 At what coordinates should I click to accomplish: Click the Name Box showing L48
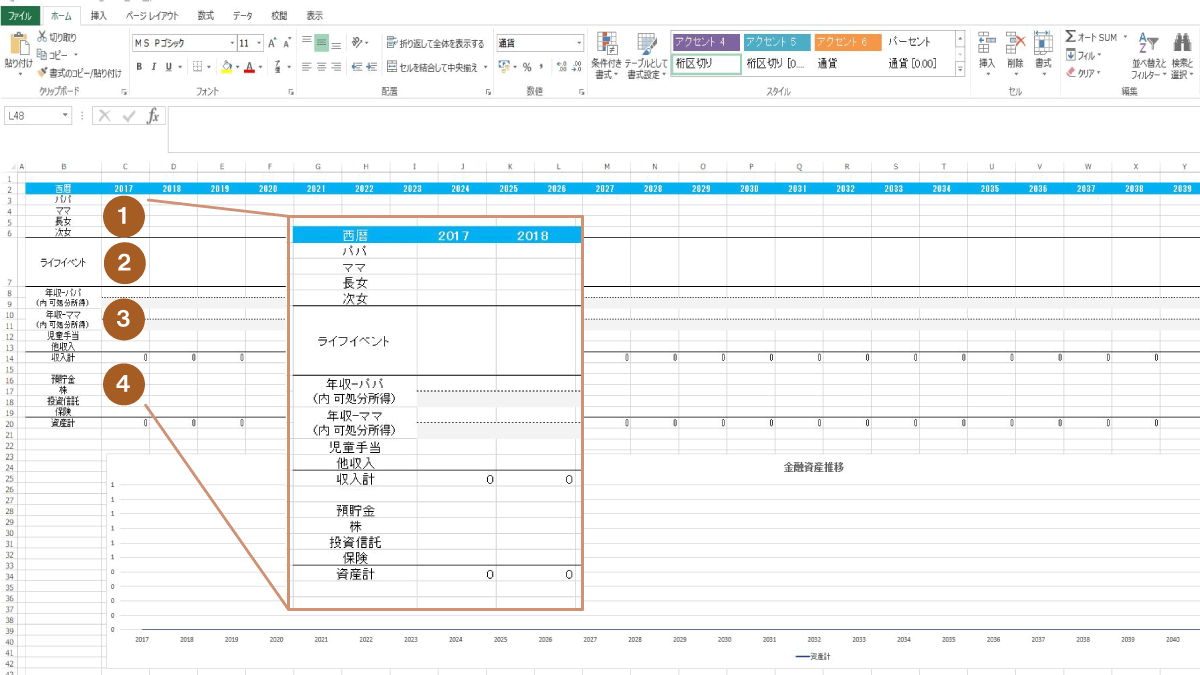tap(33, 116)
